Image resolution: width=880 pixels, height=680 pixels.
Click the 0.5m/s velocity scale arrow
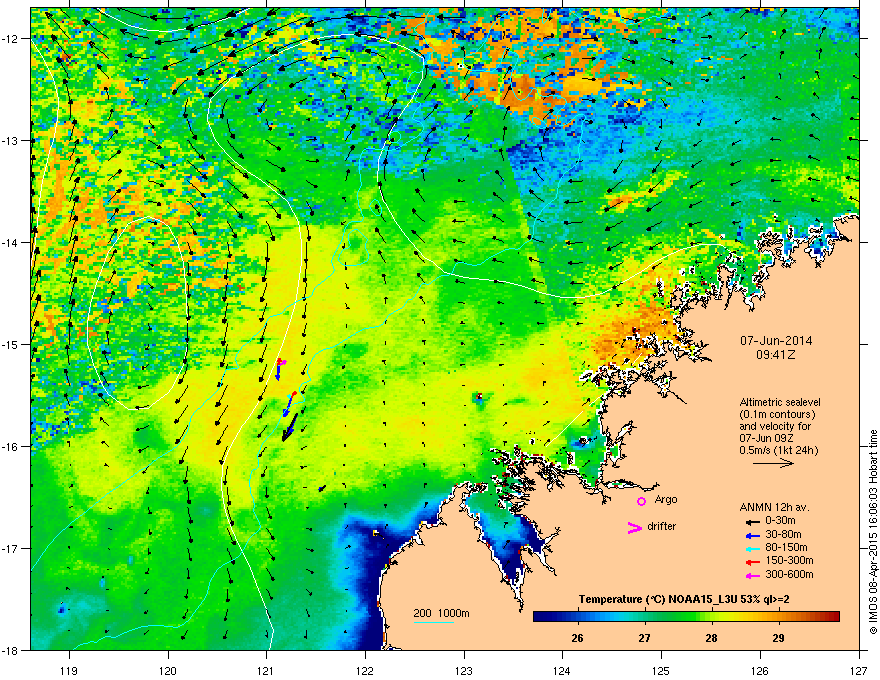point(773,463)
